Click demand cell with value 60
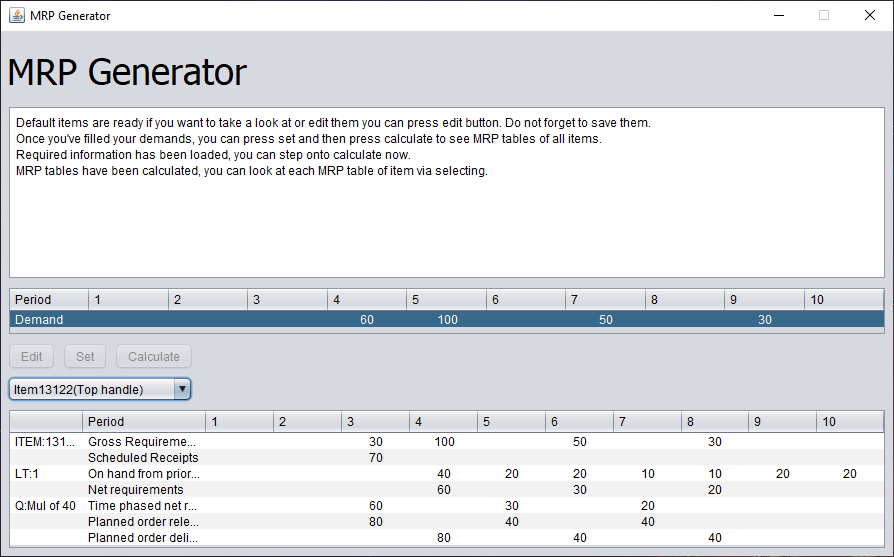This screenshot has width=894, height=557. tap(367, 320)
